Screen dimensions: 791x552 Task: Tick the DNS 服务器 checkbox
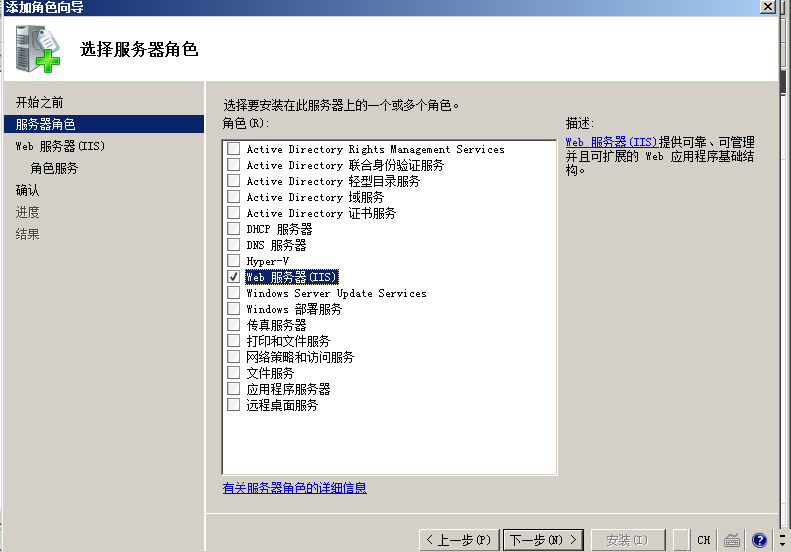click(x=234, y=245)
